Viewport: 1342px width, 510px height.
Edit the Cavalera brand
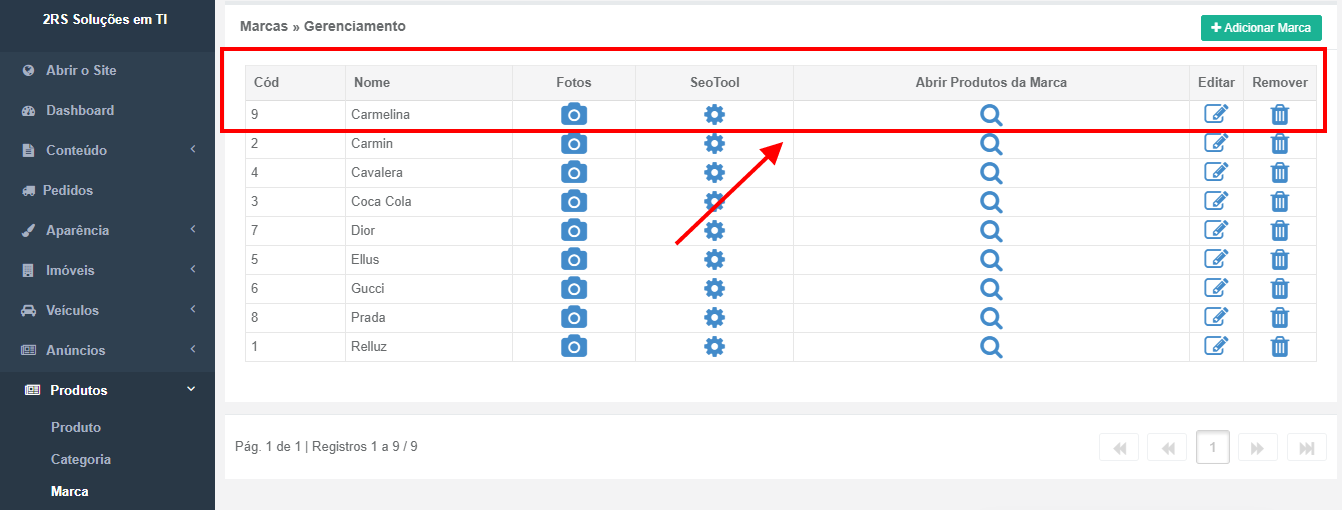point(1216,172)
